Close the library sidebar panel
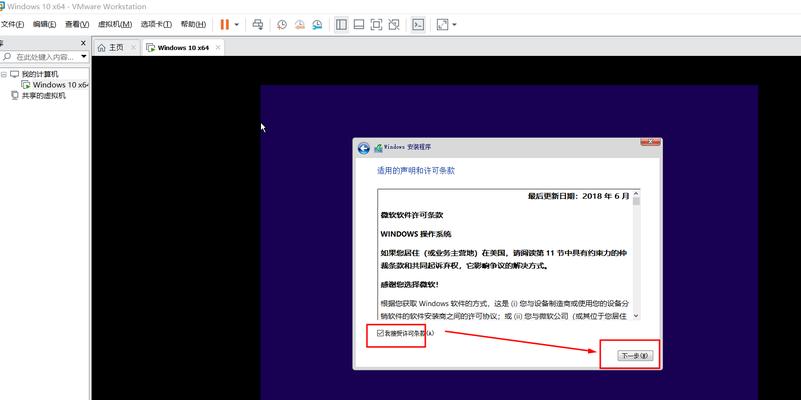Image resolution: width=801 pixels, height=400 pixels. (83, 43)
